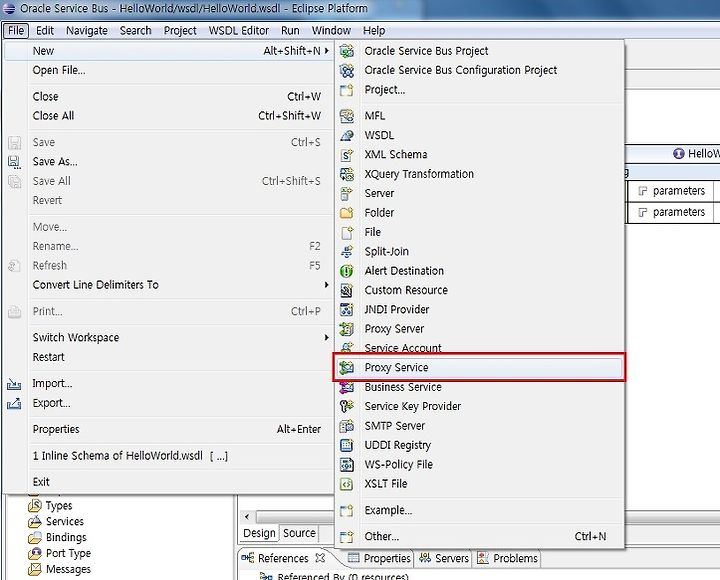Select Example... in New submenu
720x580 pixels.
point(479,510)
